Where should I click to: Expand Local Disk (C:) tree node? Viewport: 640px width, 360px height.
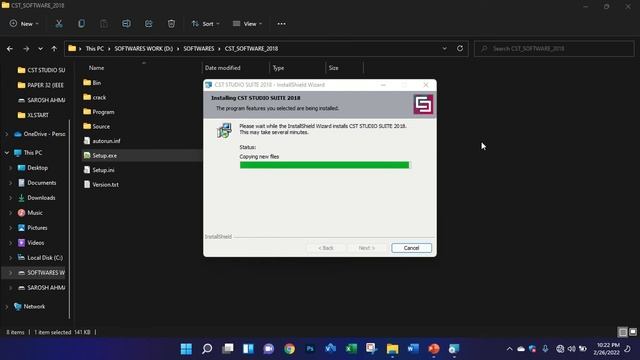click(x=11, y=258)
